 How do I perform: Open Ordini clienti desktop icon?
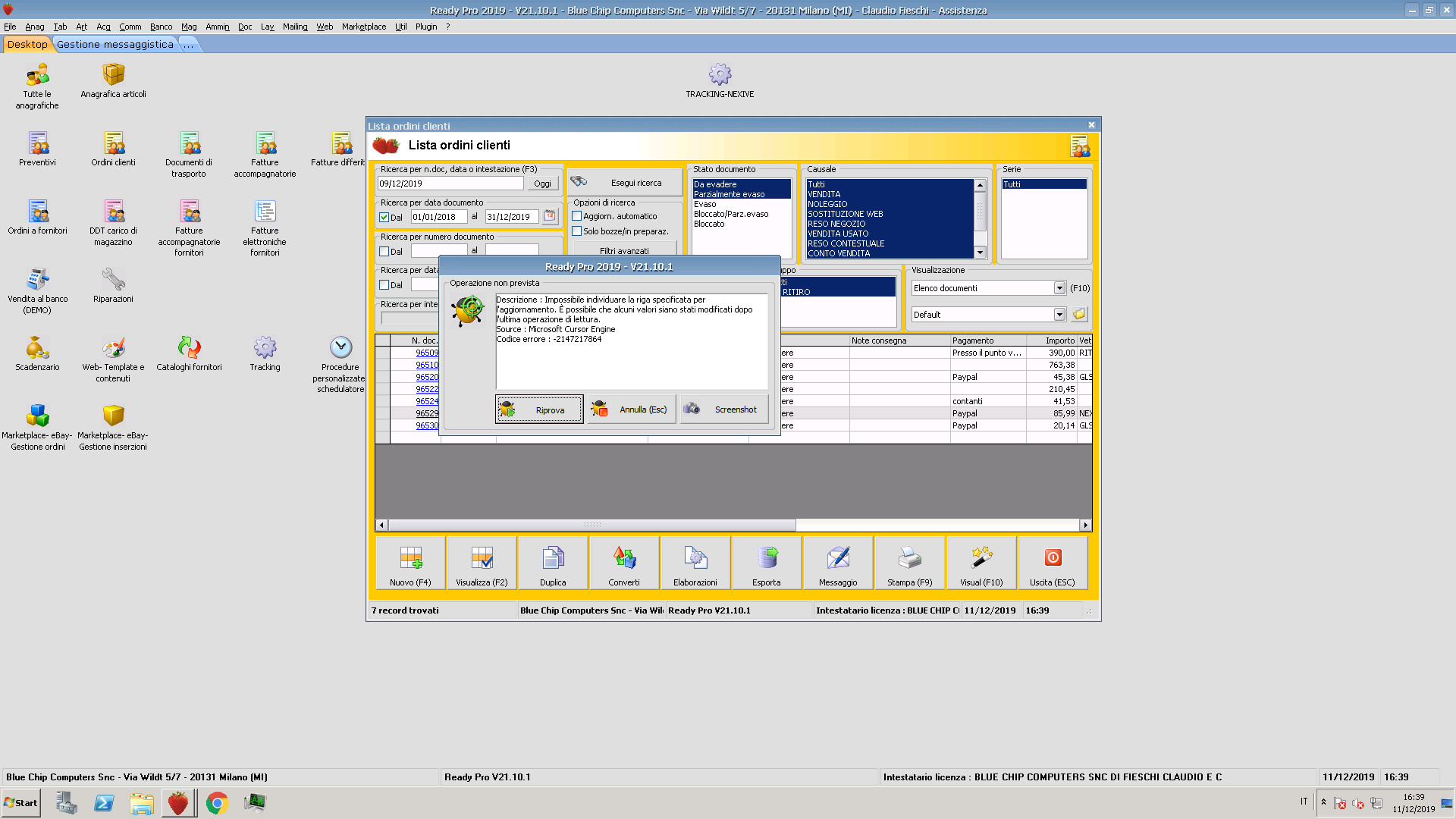click(113, 149)
